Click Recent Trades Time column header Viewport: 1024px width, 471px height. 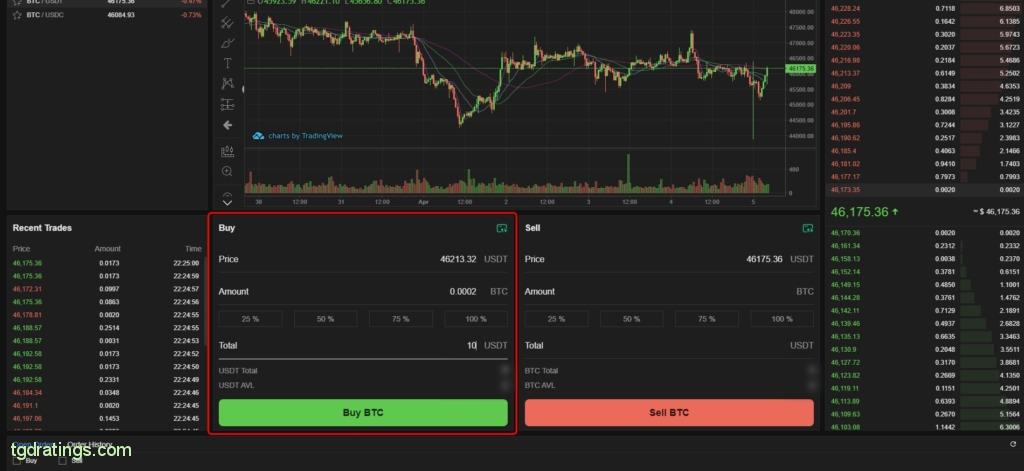(x=193, y=249)
